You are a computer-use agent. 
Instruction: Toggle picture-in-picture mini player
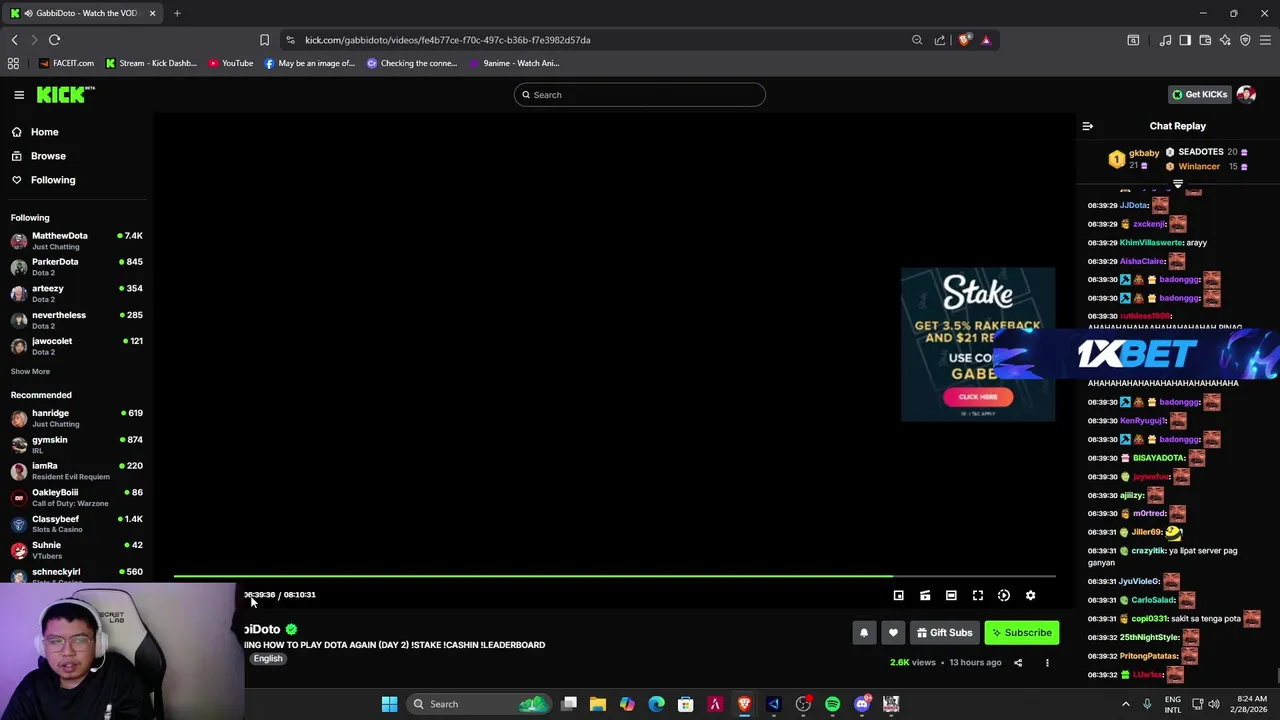tap(898, 595)
